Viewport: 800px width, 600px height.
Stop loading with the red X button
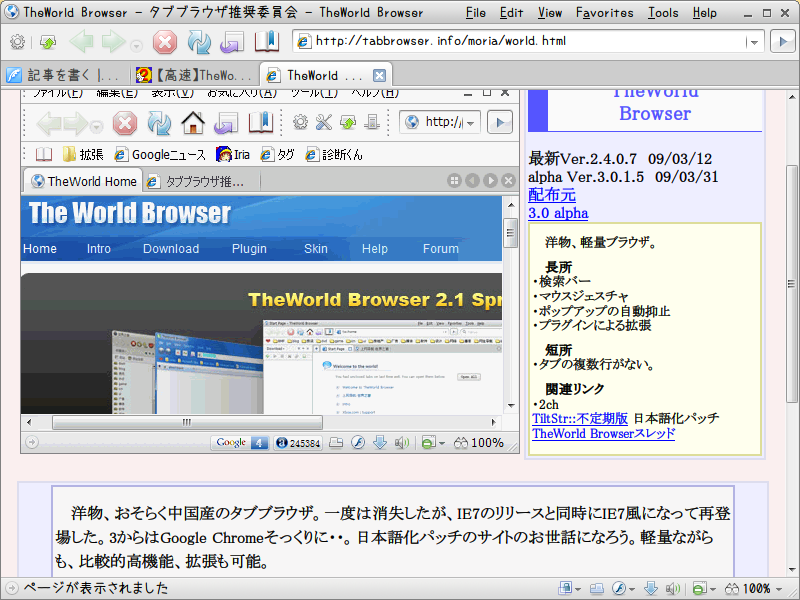click(165, 42)
